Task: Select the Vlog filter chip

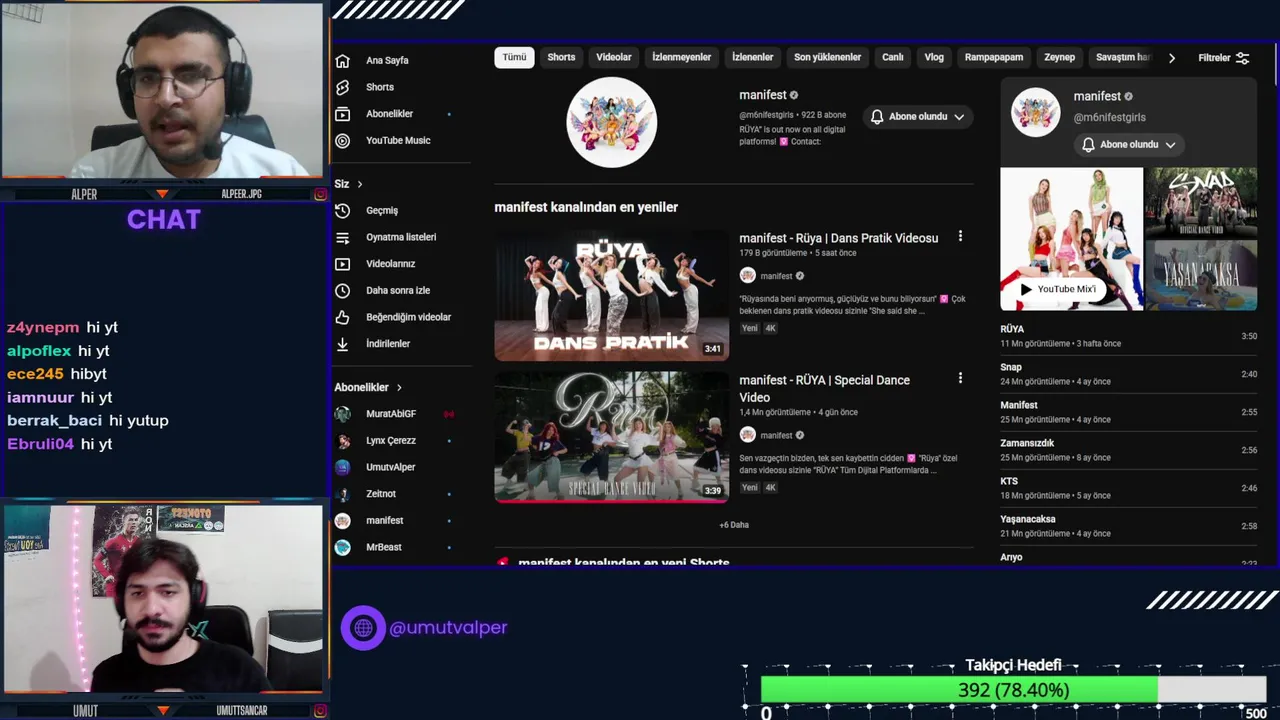Action: [x=934, y=58]
